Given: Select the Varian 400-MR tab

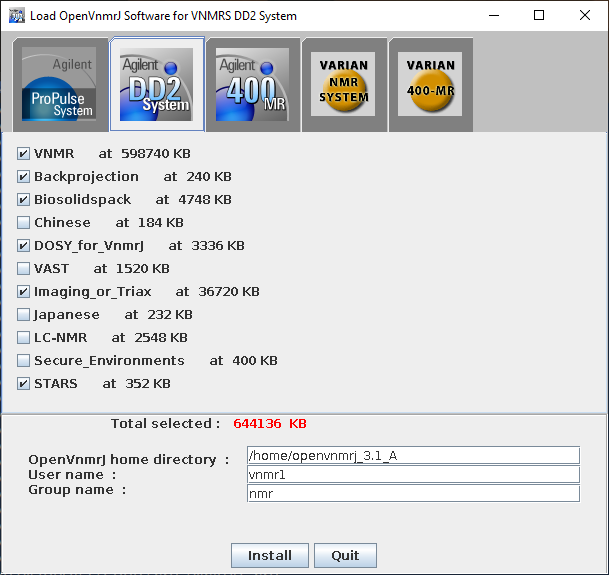Looking at the screenshot, I should [431, 85].
